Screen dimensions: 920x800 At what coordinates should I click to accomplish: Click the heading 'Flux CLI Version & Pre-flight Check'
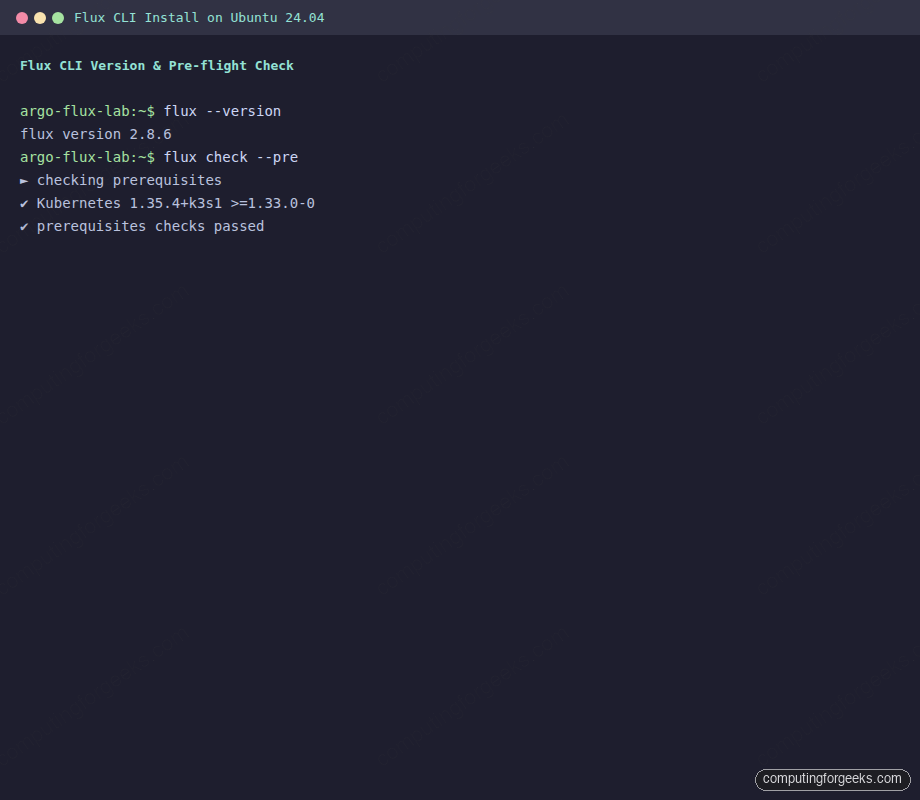[157, 66]
